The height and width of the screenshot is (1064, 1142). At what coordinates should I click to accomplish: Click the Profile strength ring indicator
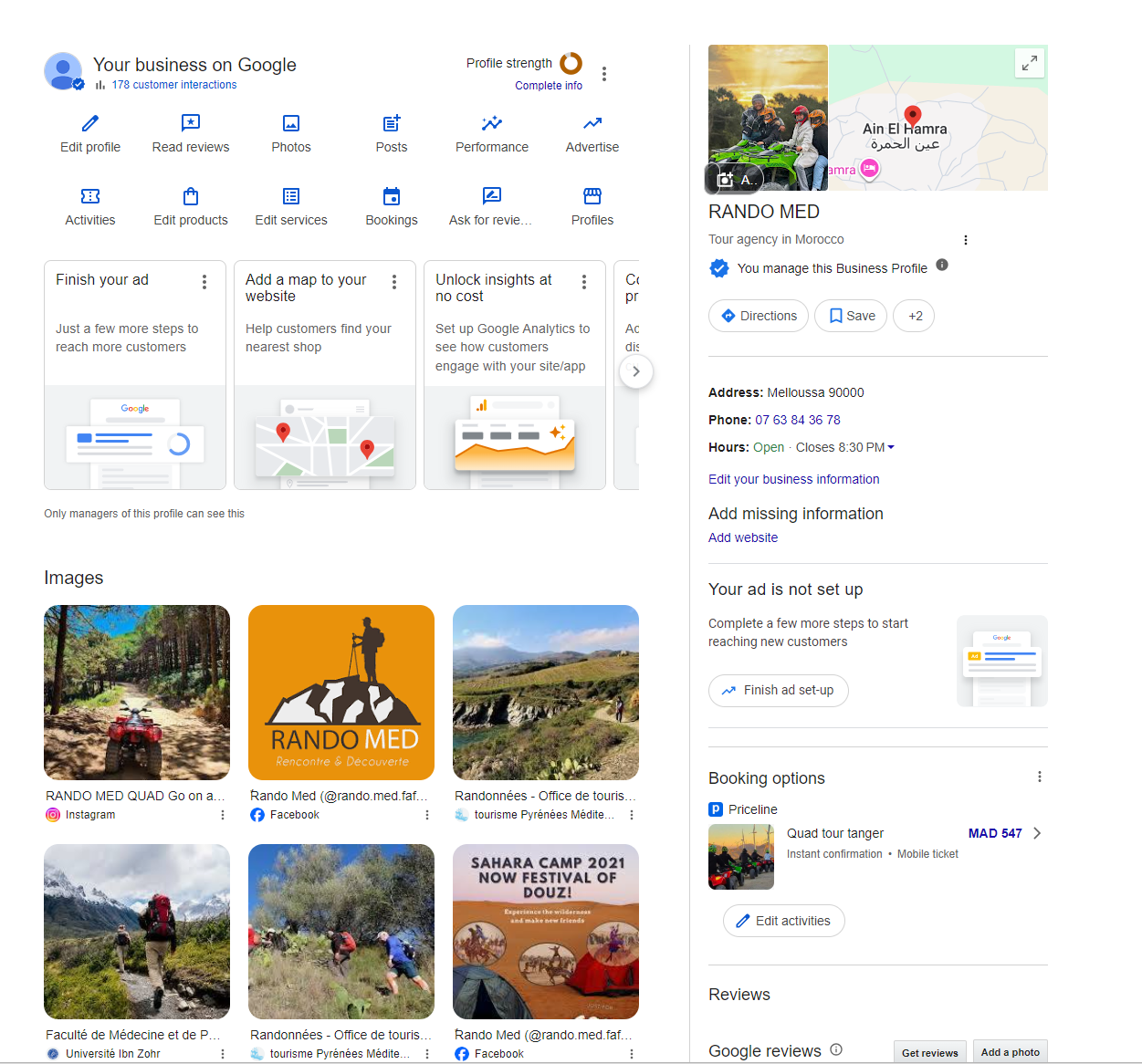point(571,63)
